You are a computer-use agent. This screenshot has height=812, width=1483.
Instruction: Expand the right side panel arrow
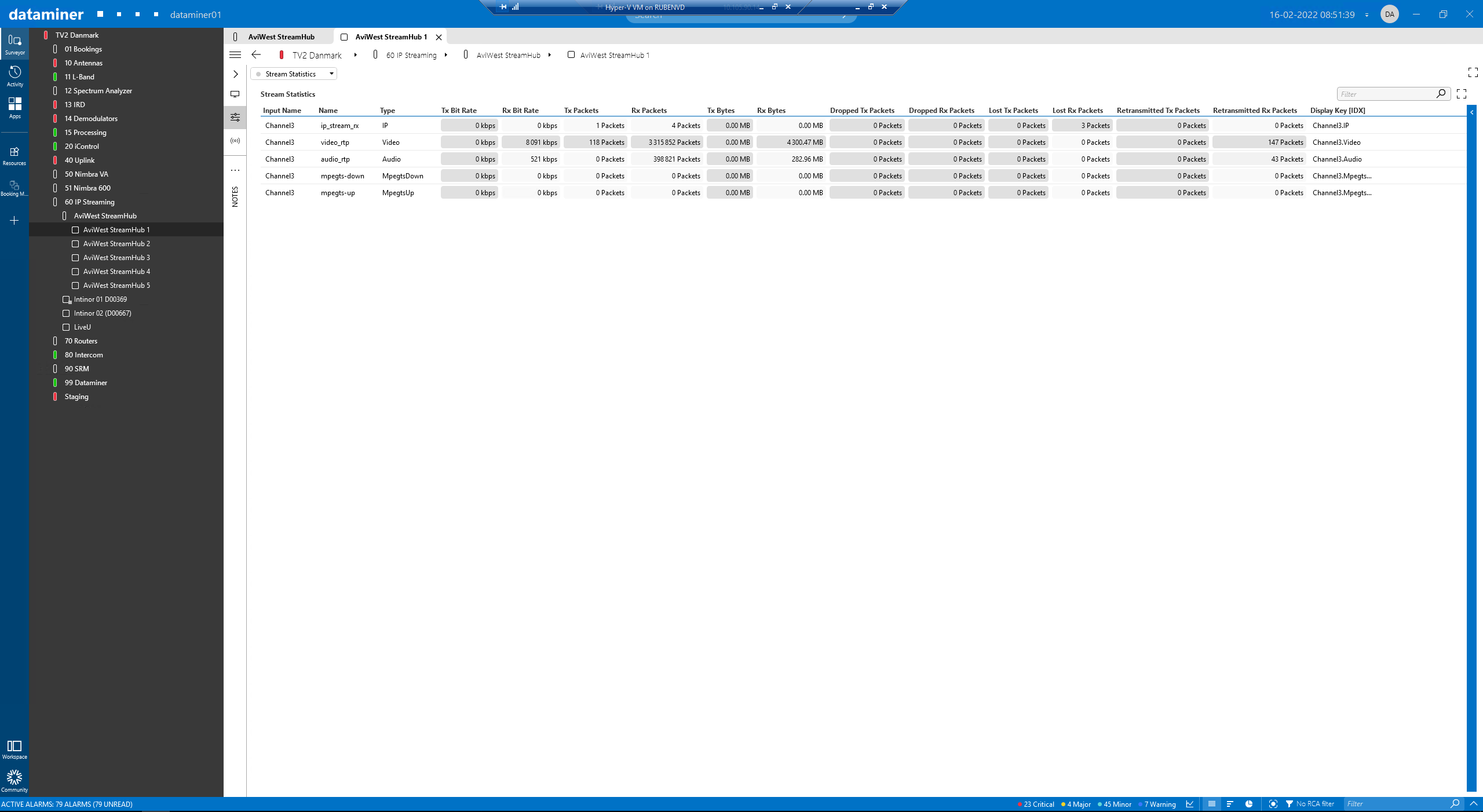click(1471, 112)
